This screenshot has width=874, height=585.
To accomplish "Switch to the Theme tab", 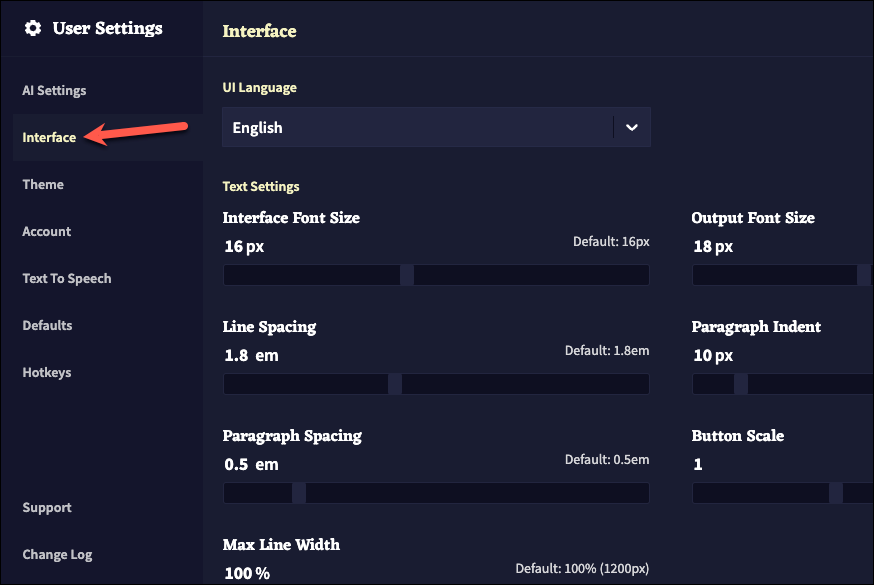I will 43,184.
